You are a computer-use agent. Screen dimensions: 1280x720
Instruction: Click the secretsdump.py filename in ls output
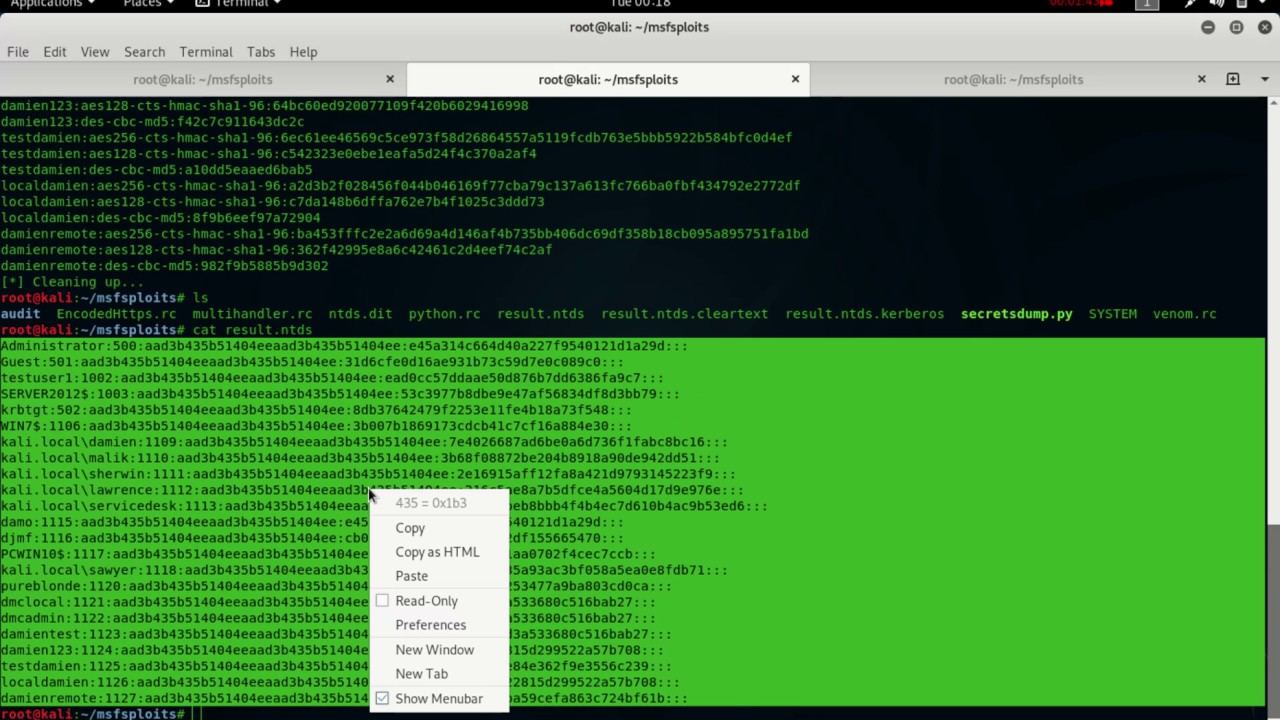point(1016,314)
